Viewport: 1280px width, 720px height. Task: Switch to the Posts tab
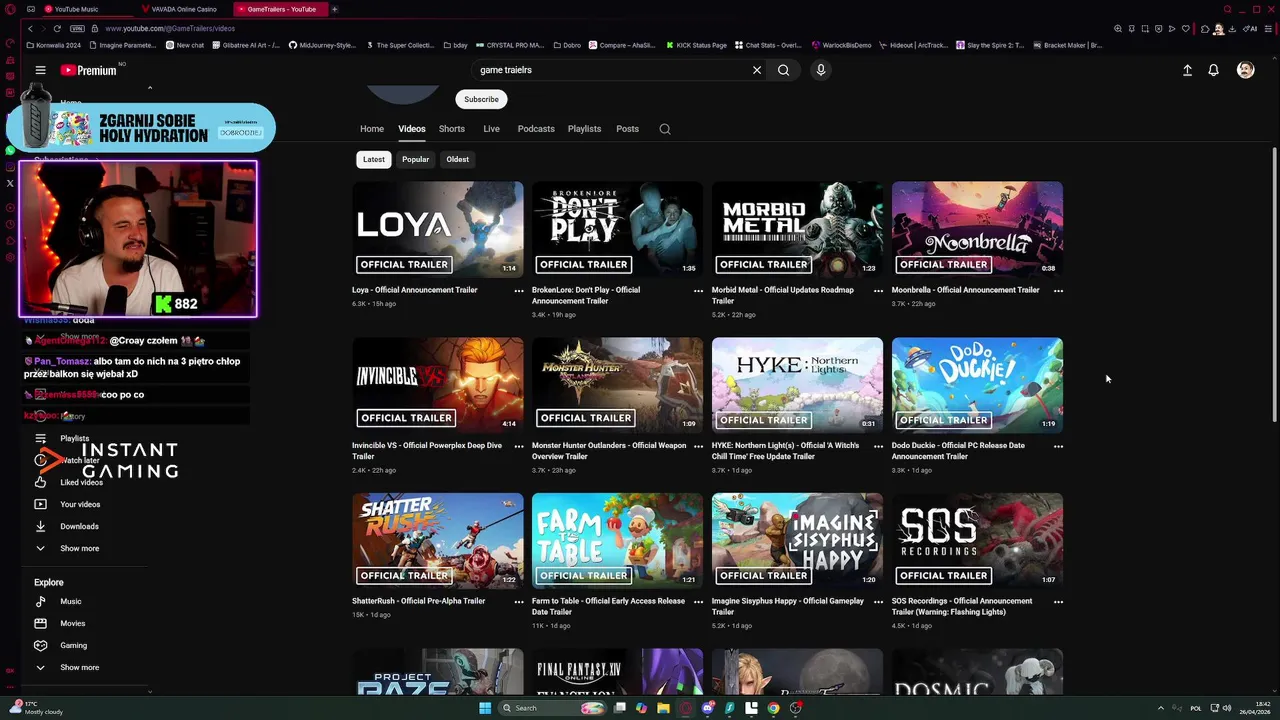pyautogui.click(x=627, y=129)
